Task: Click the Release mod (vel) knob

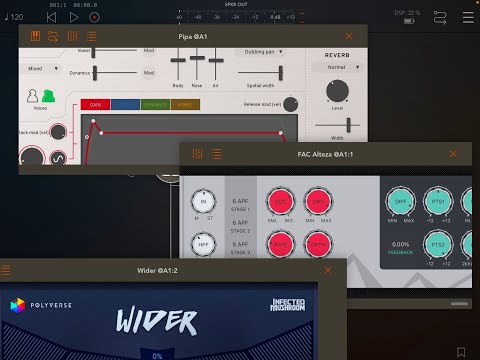Action: click(x=291, y=105)
